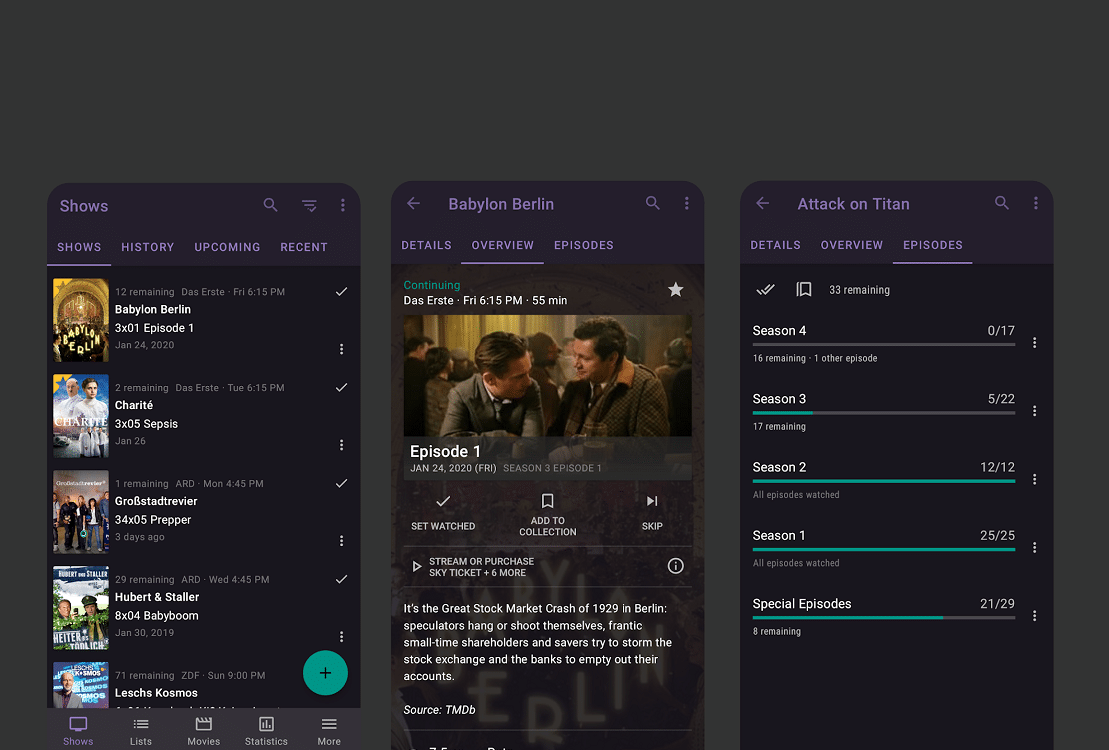1109x750 pixels.
Task: Switch to the Upcoming tab
Action: click(227, 247)
